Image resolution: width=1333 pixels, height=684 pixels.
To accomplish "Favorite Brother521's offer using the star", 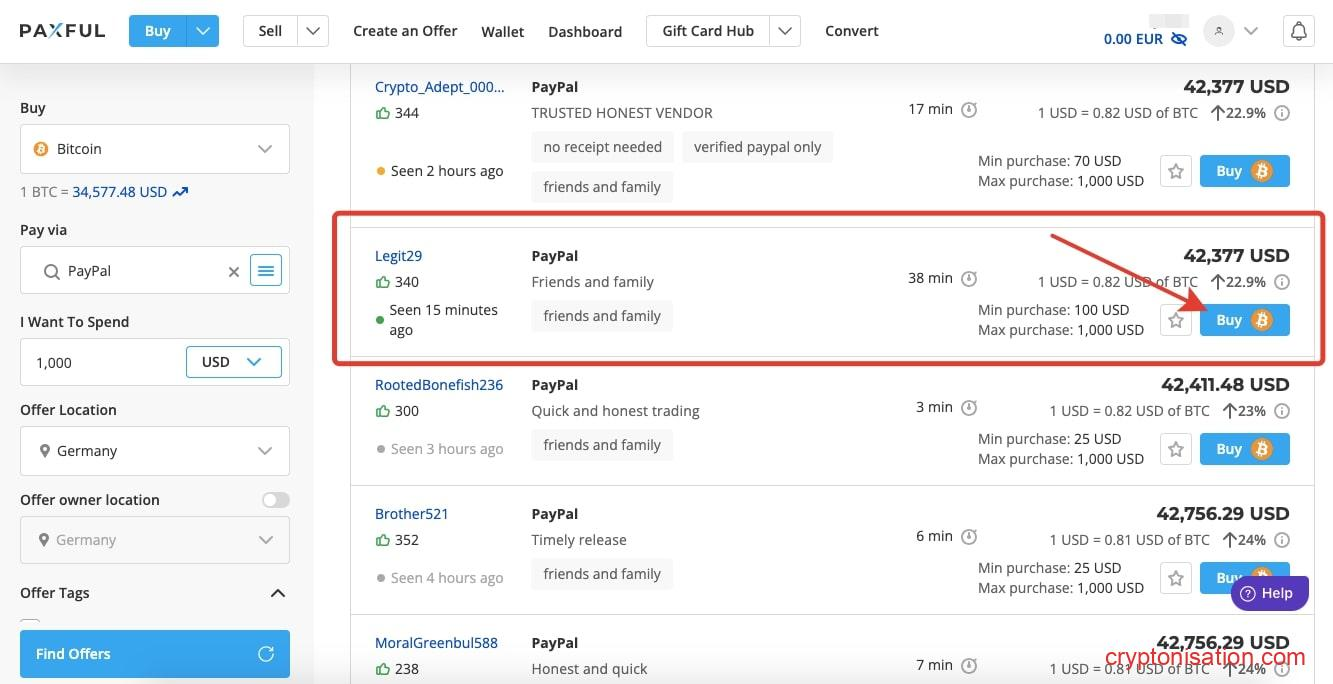I will [x=1175, y=577].
